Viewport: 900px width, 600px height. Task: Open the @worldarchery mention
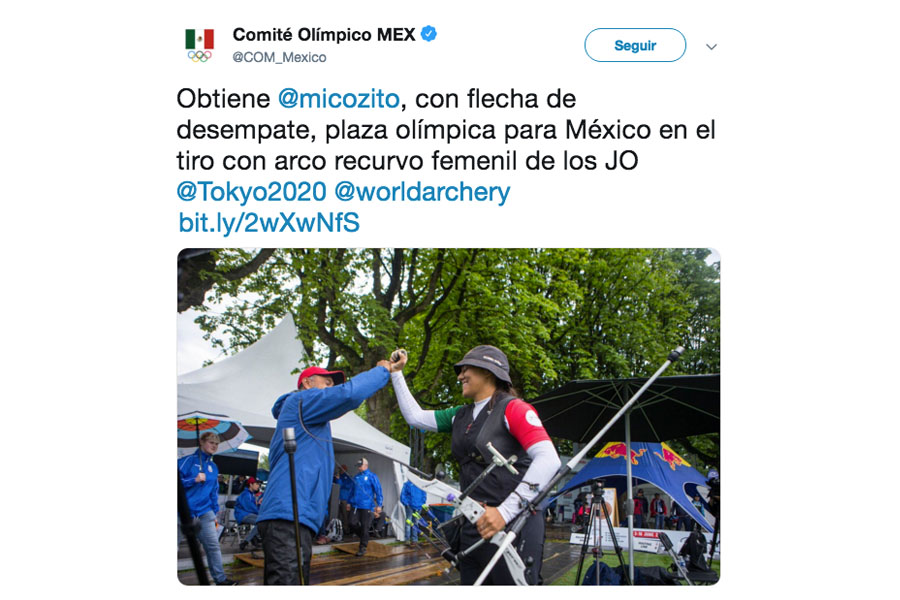click(422, 191)
